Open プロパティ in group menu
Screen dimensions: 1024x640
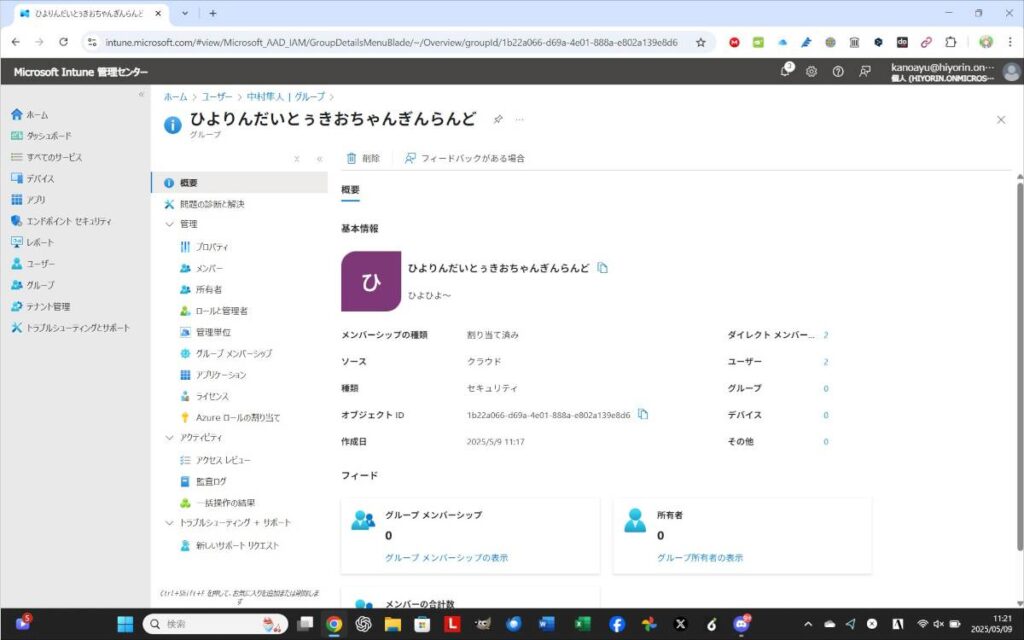click(204, 247)
